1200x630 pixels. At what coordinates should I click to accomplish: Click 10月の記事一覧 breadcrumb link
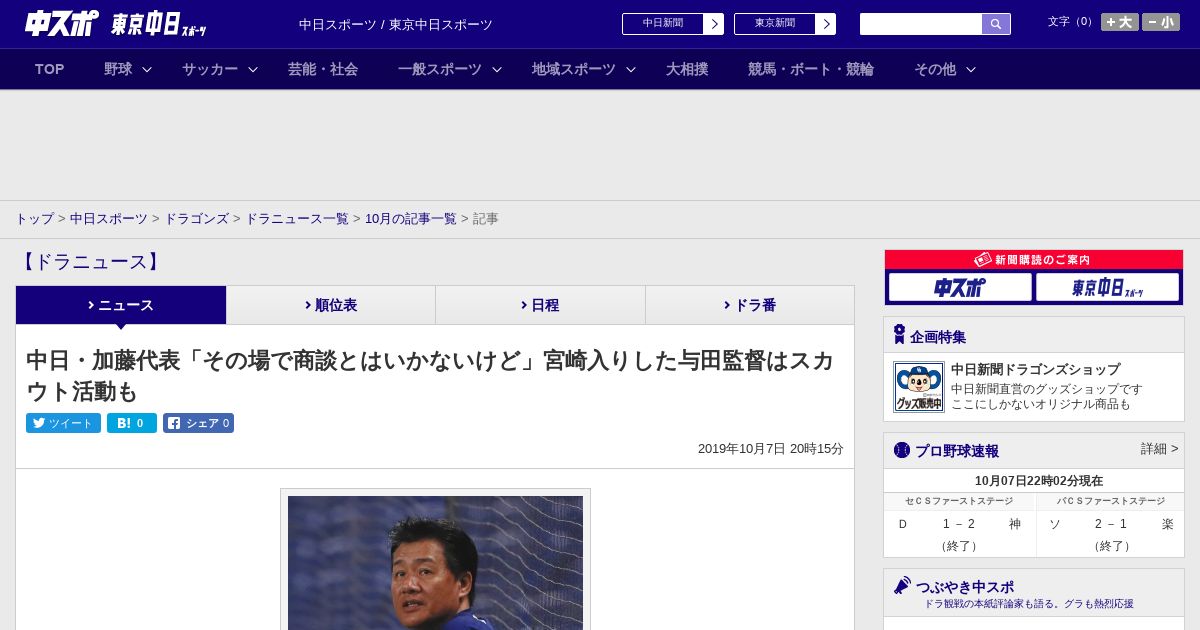point(411,218)
